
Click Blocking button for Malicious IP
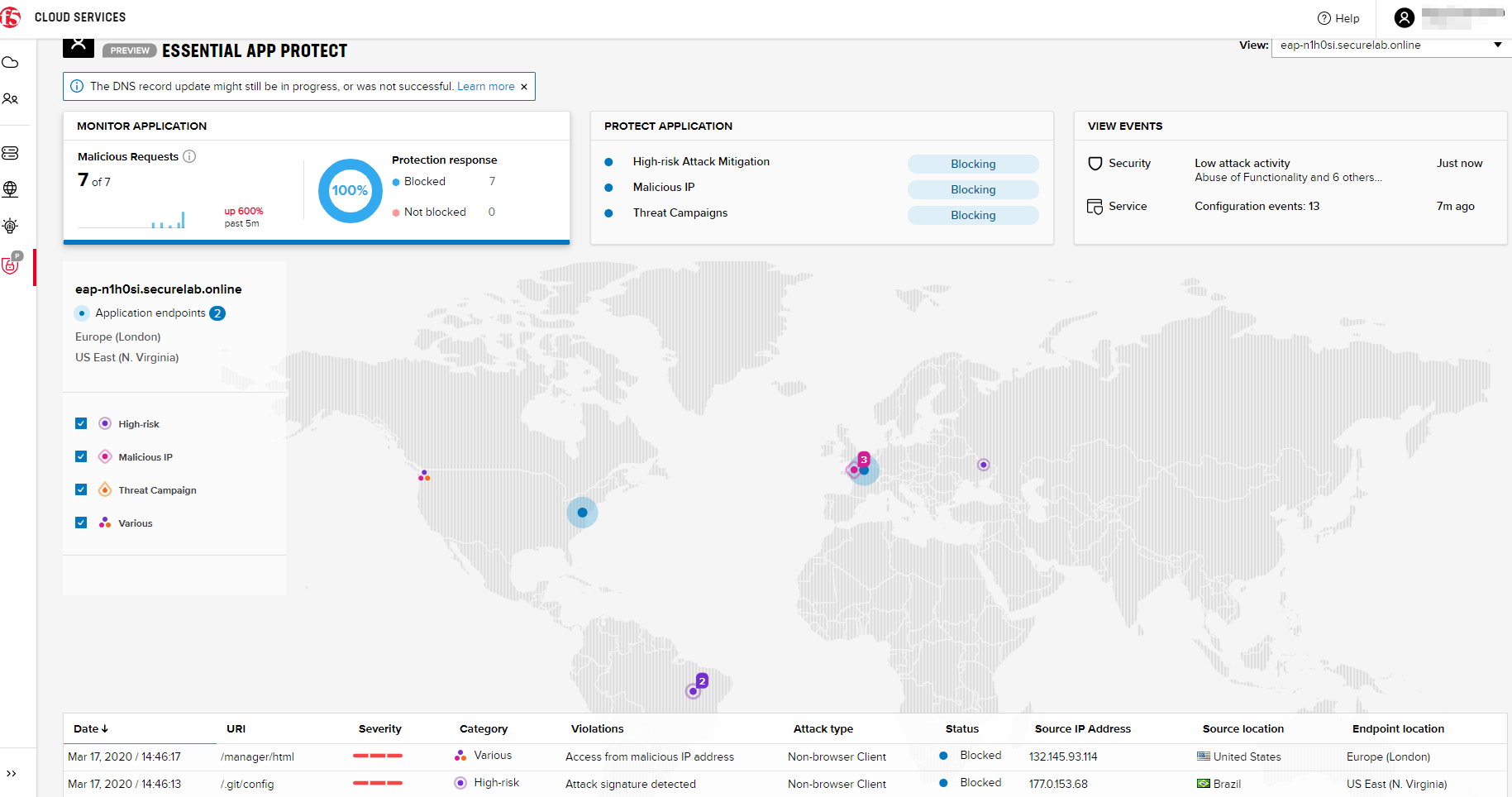tap(973, 189)
